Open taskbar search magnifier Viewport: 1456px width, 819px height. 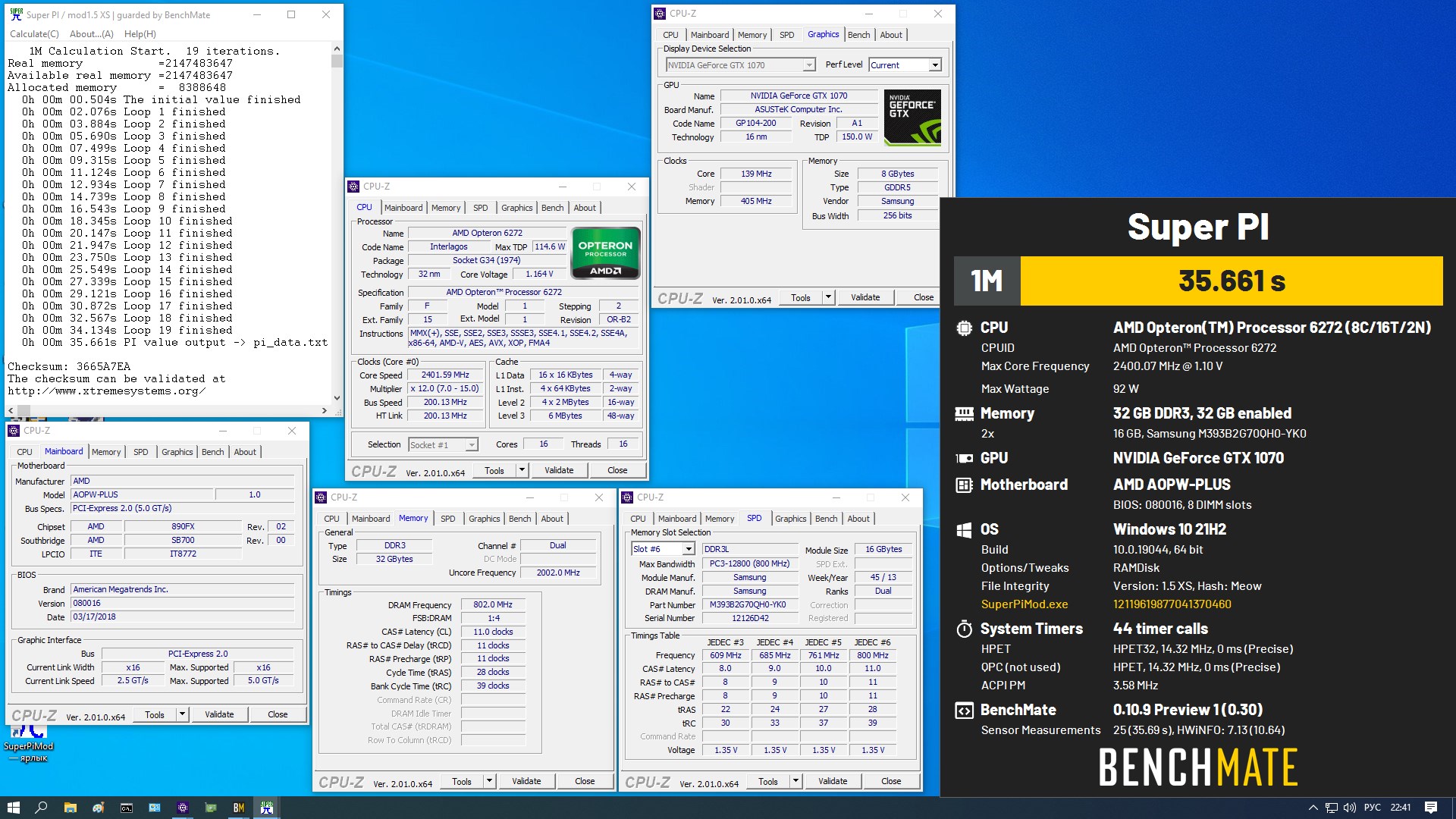pyautogui.click(x=41, y=808)
